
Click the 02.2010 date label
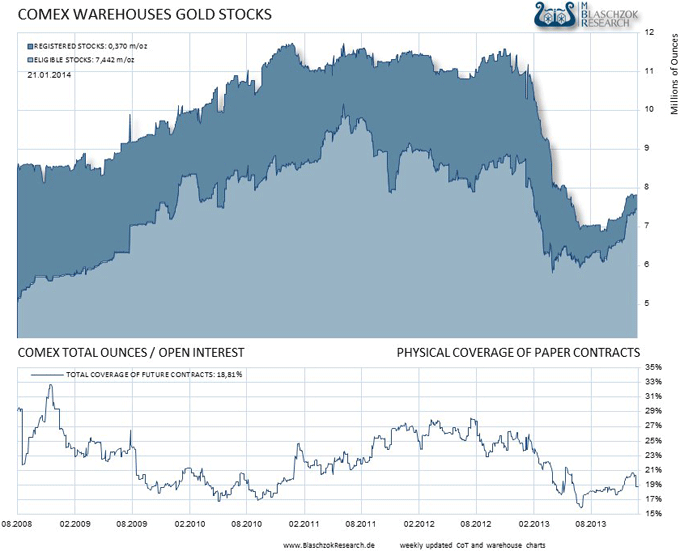pyautogui.click(x=190, y=524)
